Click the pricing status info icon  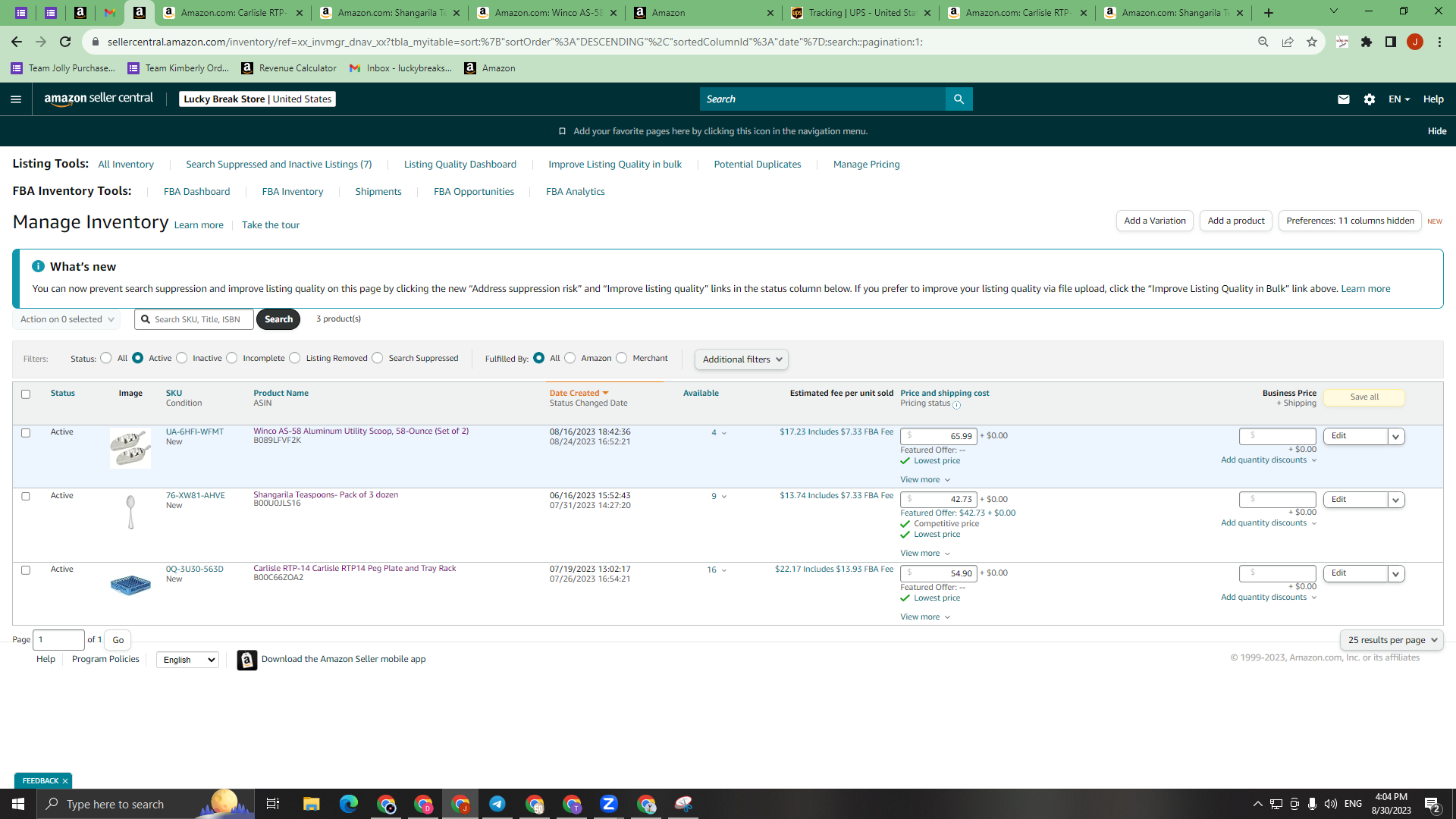coord(957,405)
